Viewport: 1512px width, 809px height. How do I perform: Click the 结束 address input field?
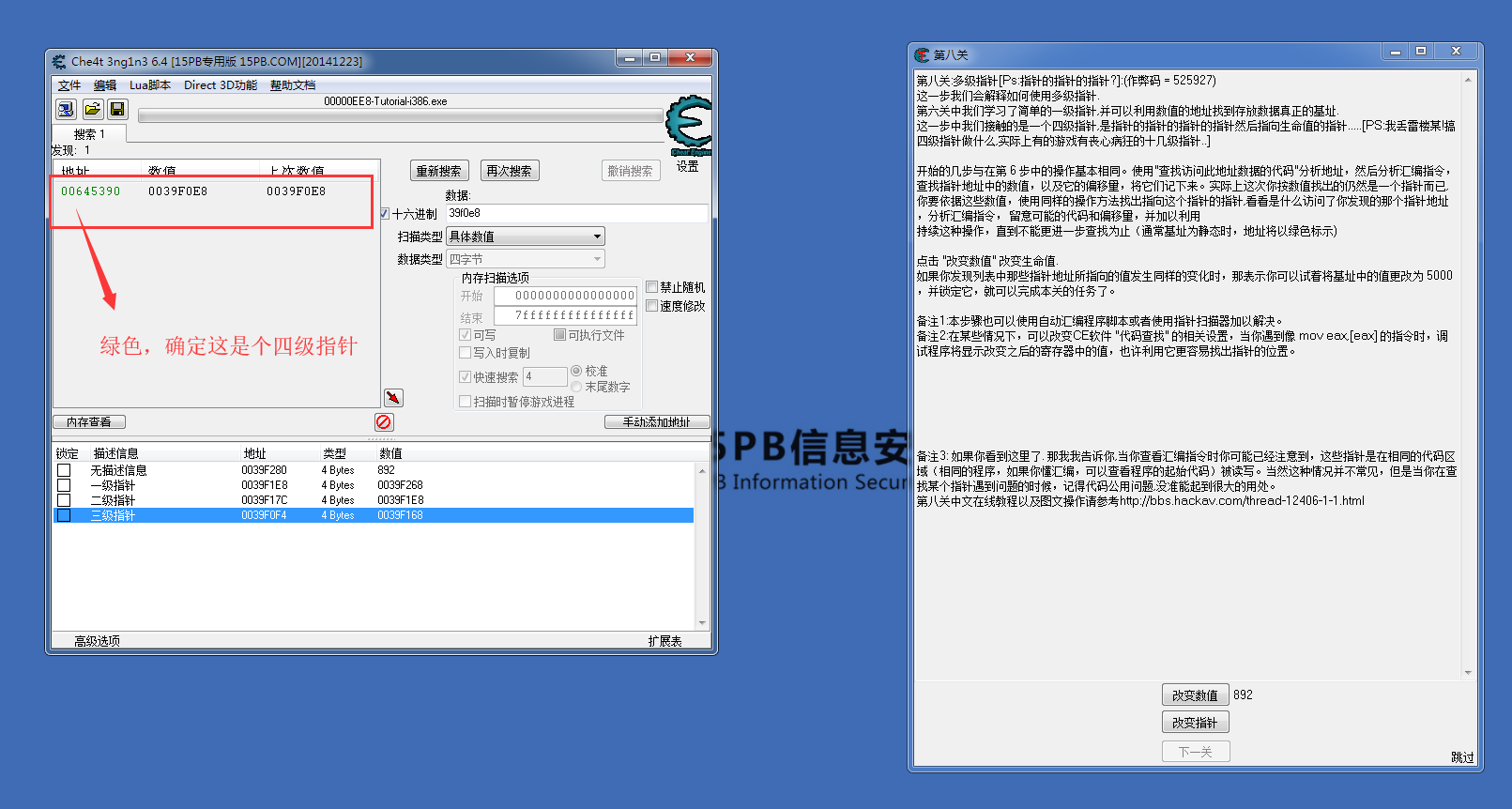[x=565, y=316]
